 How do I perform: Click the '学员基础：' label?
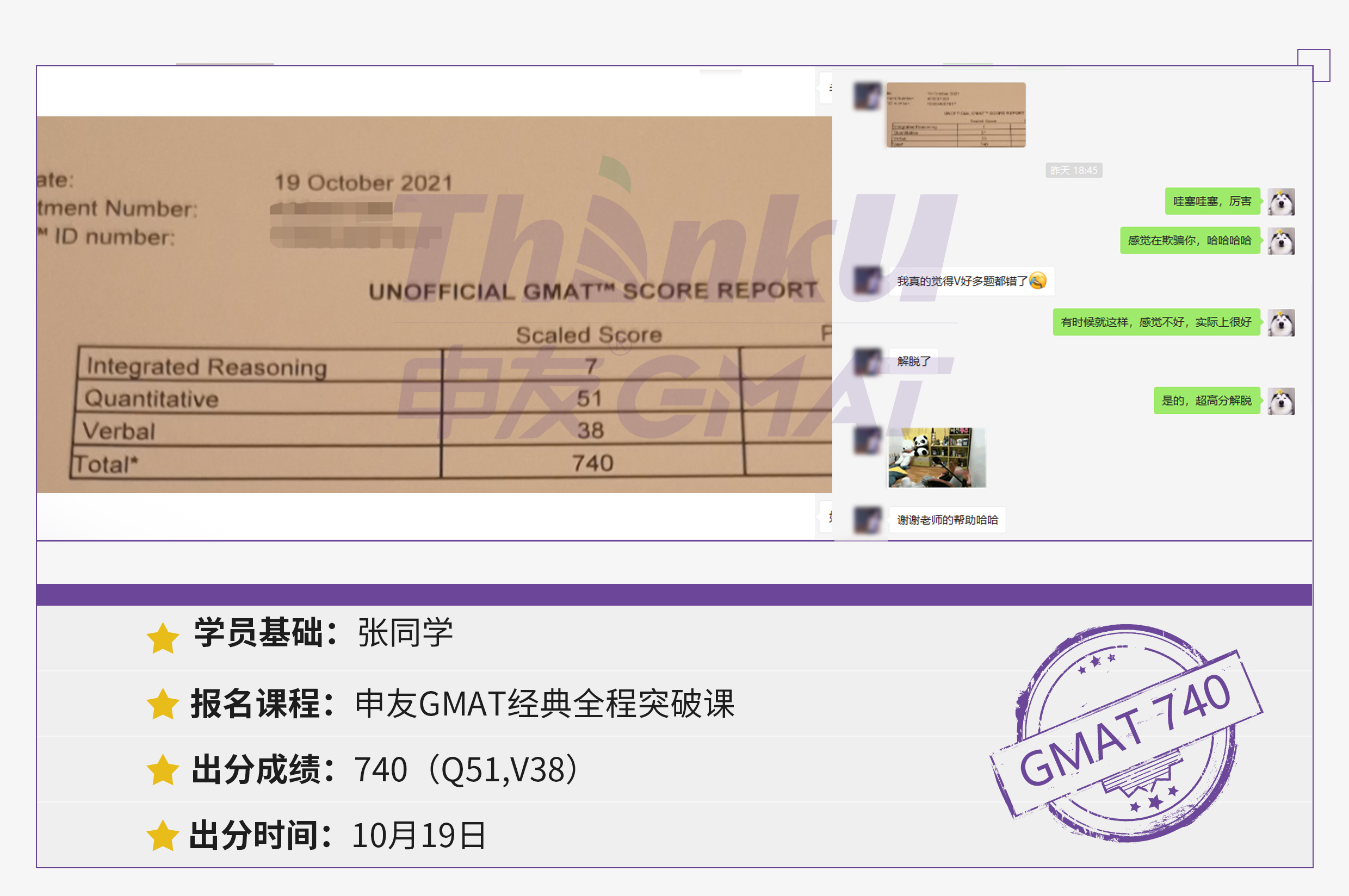(267, 632)
